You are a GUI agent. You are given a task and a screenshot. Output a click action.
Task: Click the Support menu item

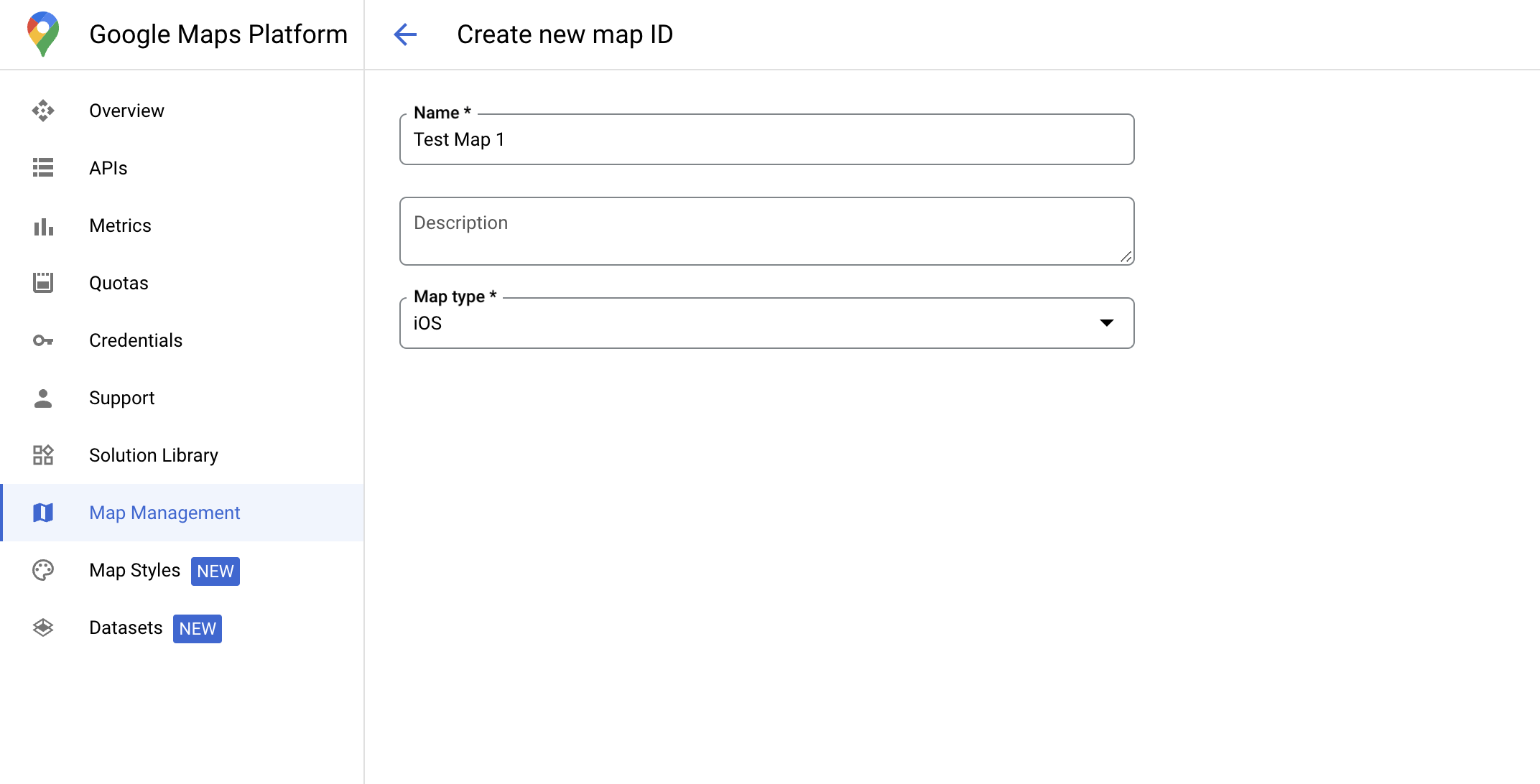[121, 398]
